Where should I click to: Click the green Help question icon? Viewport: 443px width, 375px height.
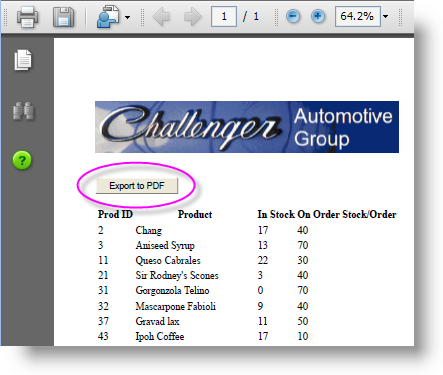point(22,160)
